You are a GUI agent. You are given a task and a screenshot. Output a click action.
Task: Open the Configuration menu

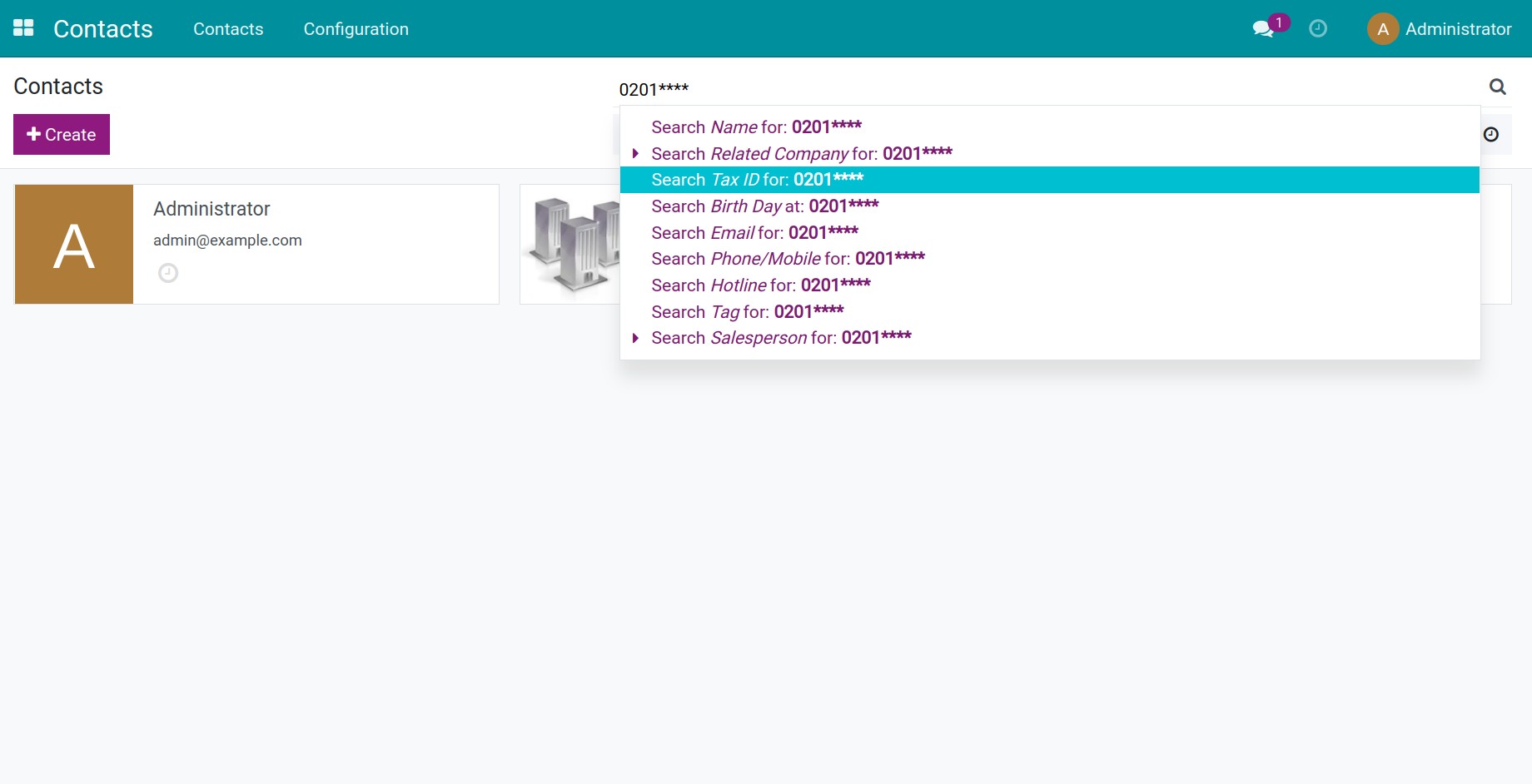coord(356,29)
